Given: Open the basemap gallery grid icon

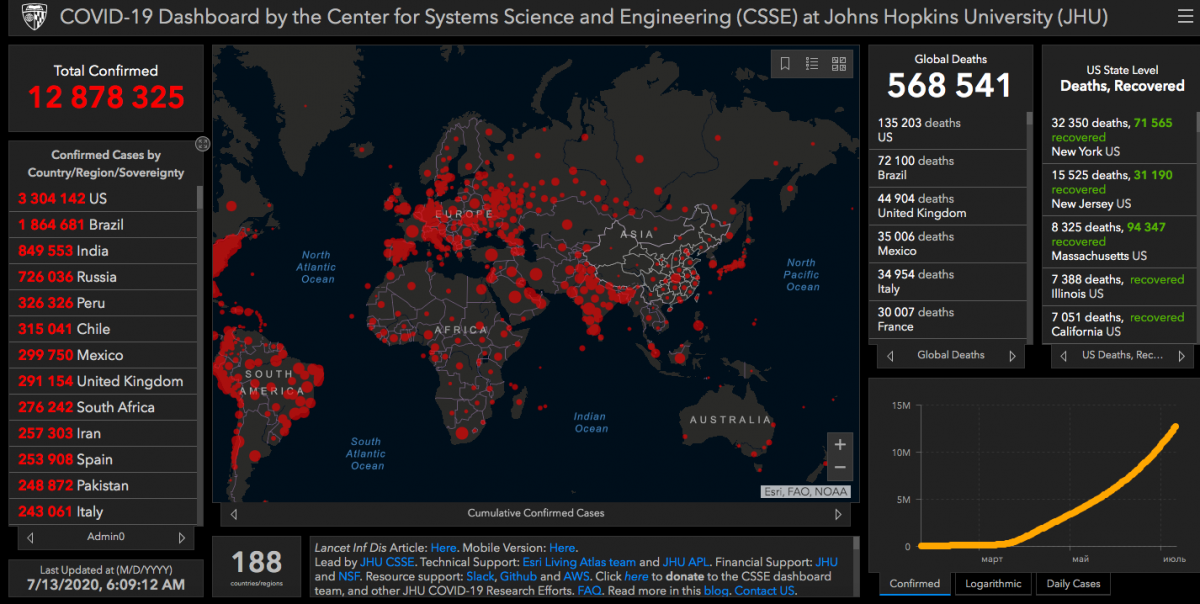Looking at the screenshot, I should coord(839,63).
